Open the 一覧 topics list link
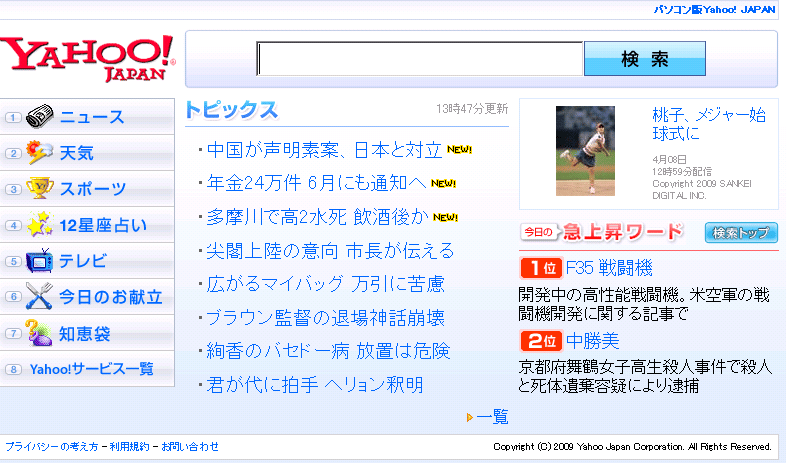The width and height of the screenshot is (786, 463). 492,417
